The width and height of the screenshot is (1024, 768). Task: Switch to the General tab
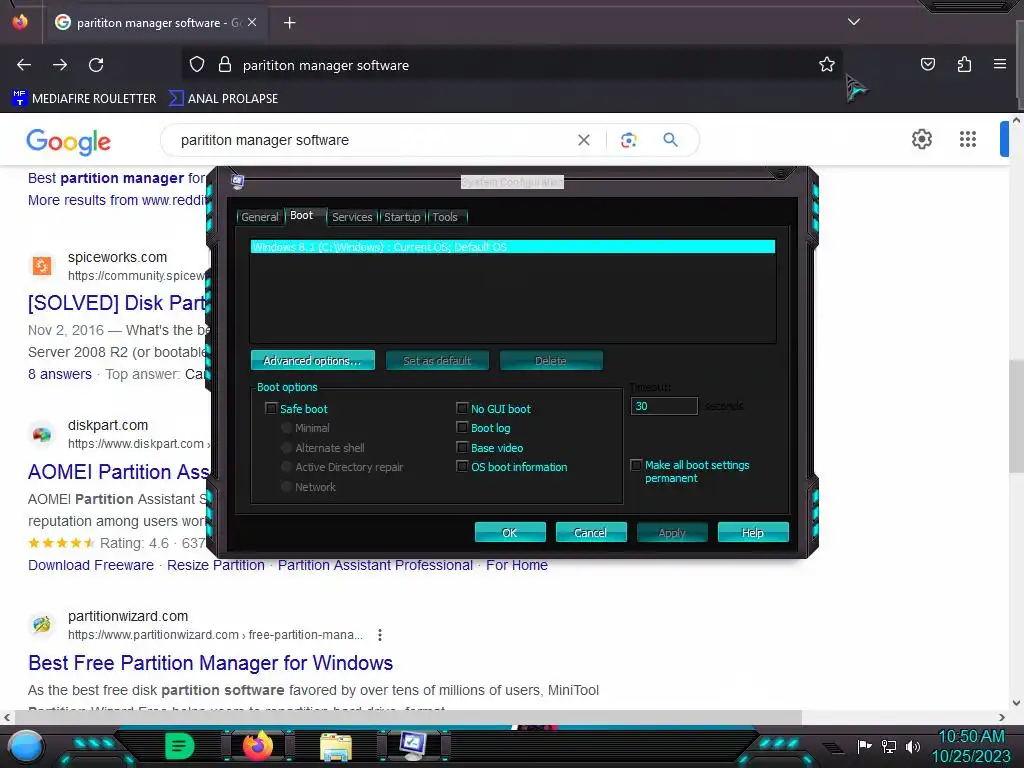(x=259, y=217)
